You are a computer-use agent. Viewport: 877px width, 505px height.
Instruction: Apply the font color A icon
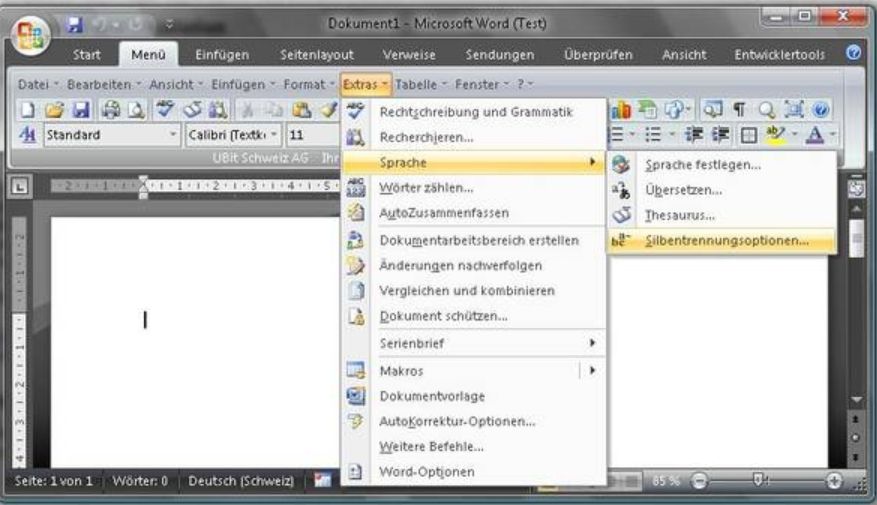point(815,135)
